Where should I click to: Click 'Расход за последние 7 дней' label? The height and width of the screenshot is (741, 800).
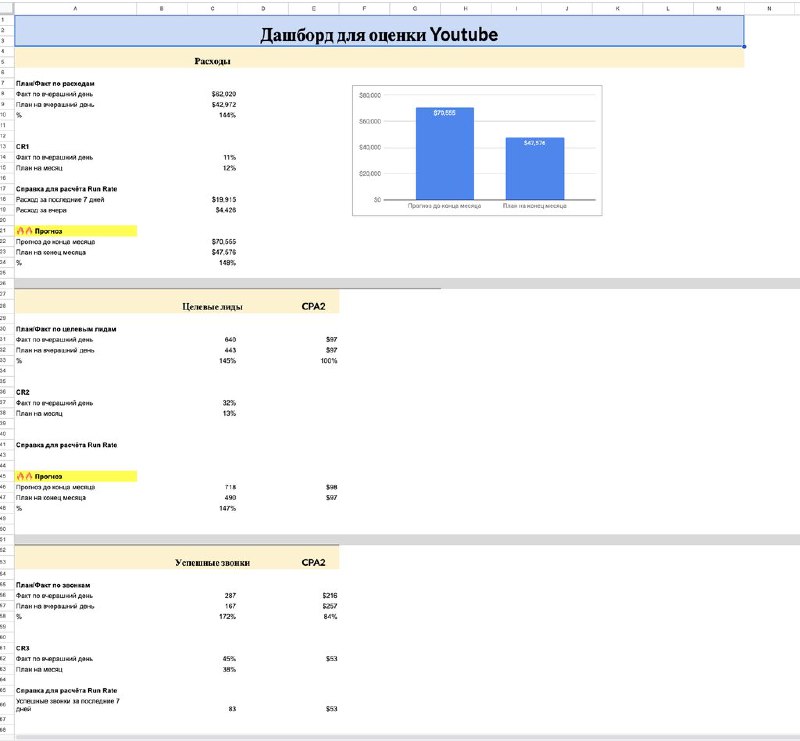[x=60, y=200]
